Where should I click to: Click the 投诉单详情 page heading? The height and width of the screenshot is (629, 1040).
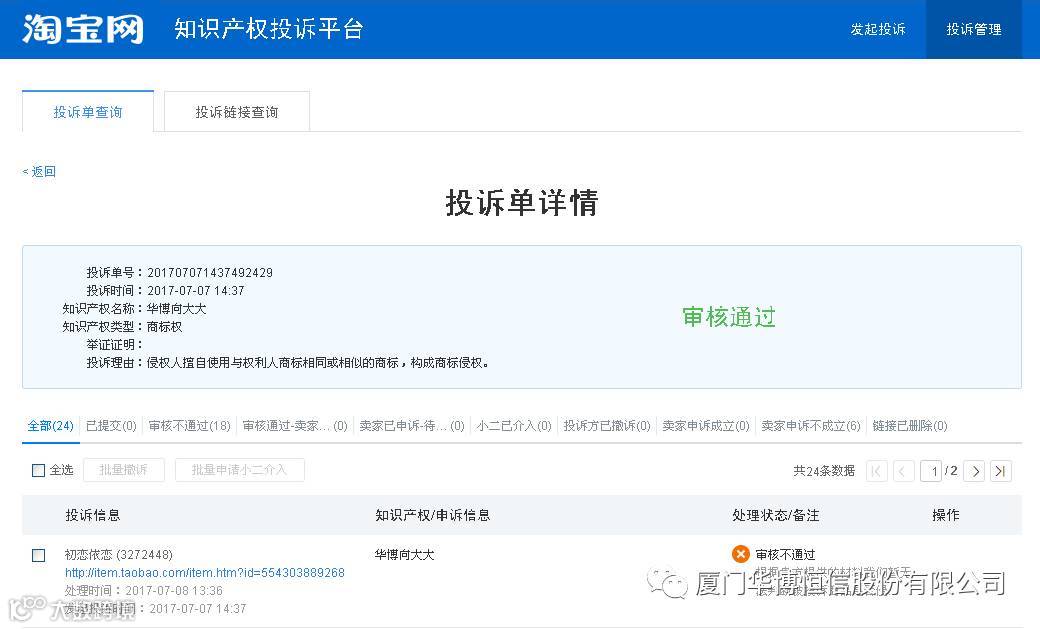pos(522,202)
